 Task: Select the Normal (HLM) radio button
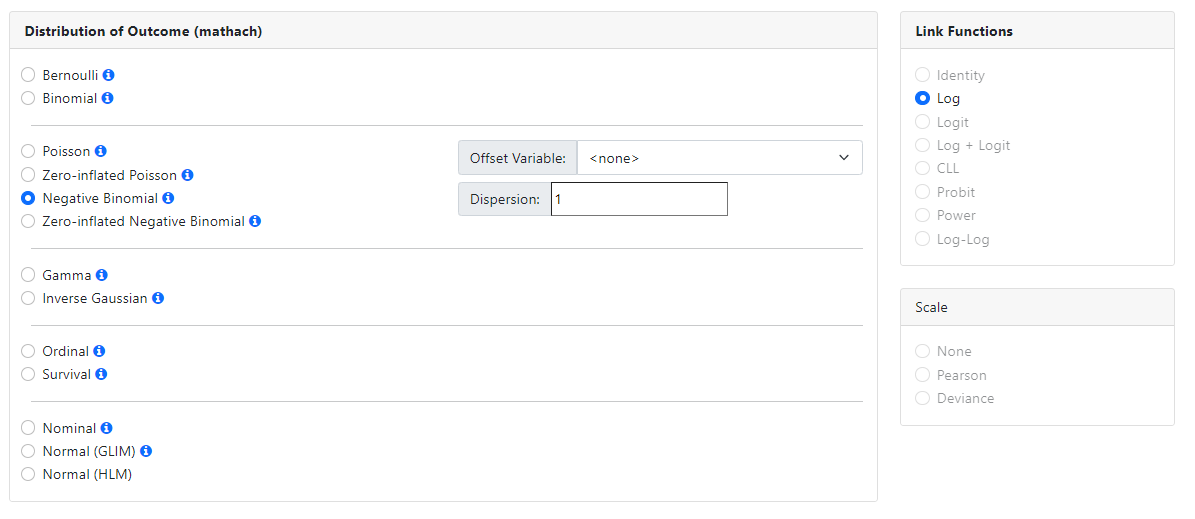pyautogui.click(x=28, y=474)
